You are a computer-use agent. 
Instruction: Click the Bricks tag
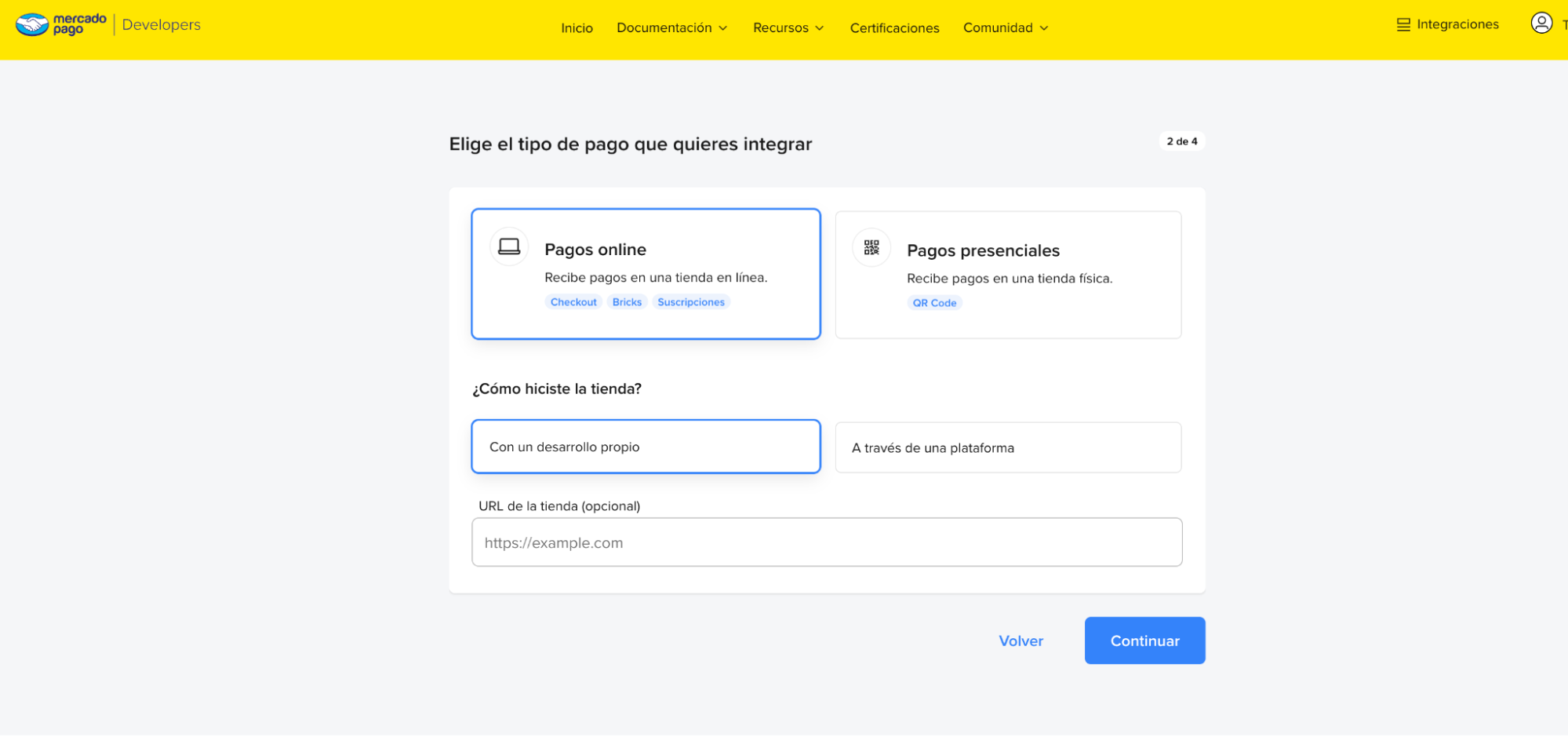click(627, 302)
